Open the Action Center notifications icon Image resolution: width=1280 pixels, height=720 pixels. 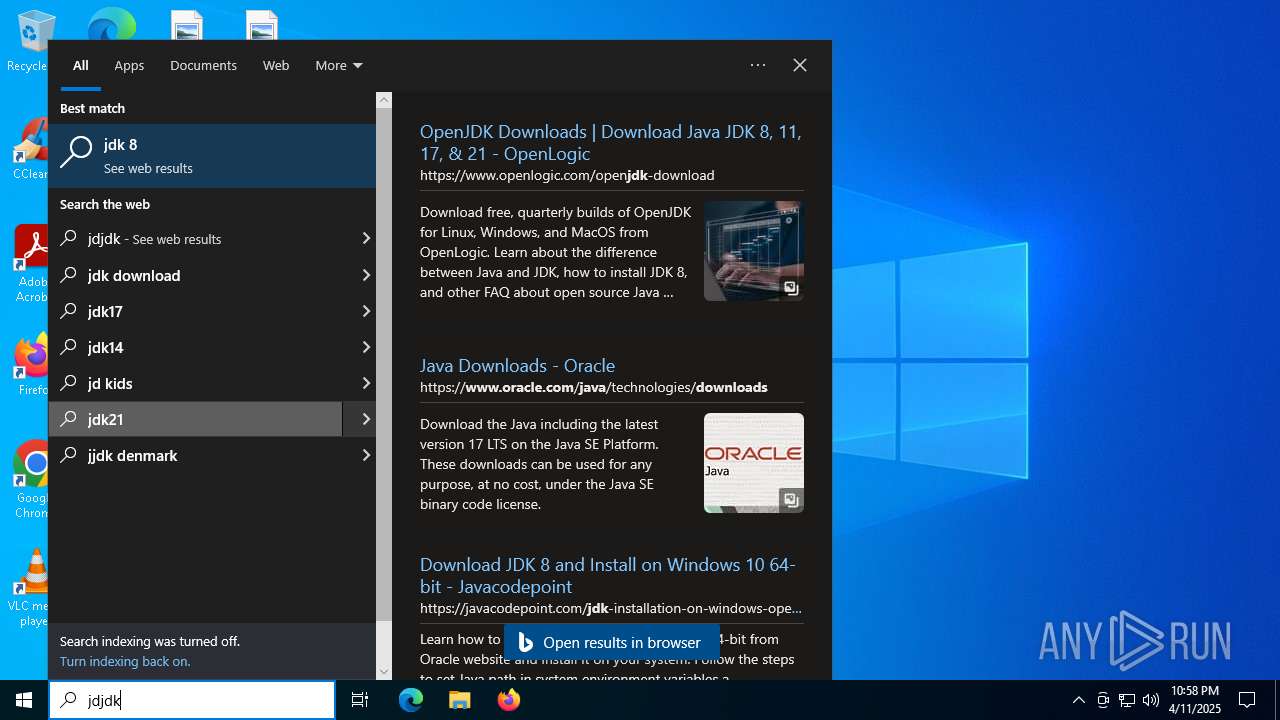1247,700
